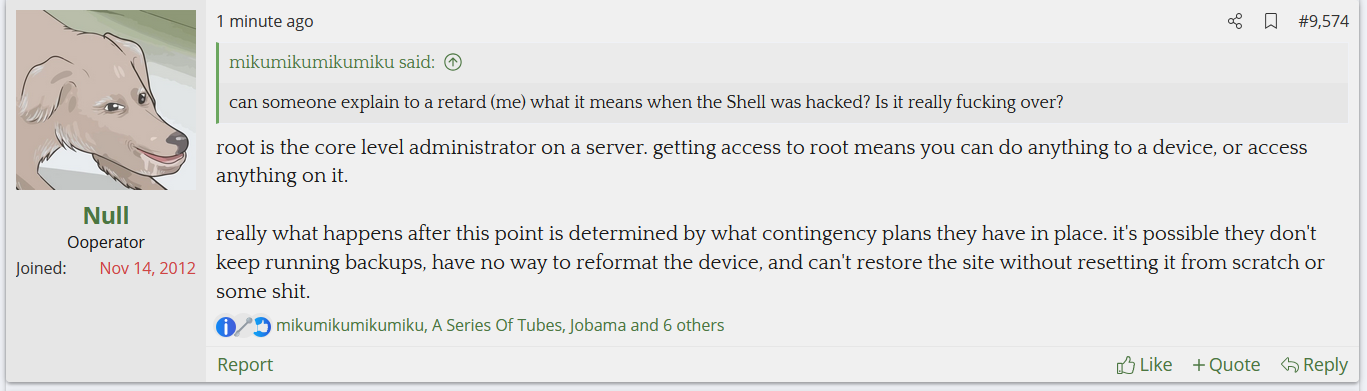Reply to Null's post
This screenshot has height=391, width=1367.
(x=1314, y=365)
